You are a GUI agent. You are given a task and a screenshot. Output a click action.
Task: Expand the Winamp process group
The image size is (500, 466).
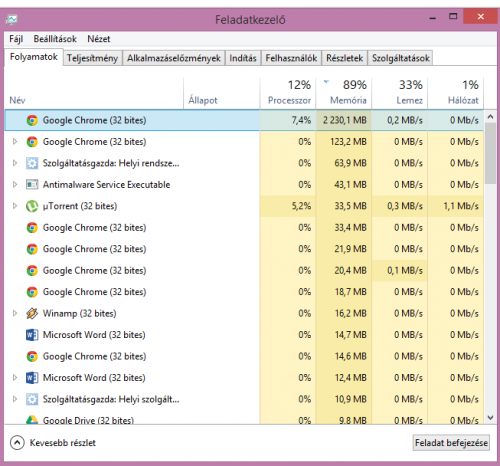click(x=15, y=313)
